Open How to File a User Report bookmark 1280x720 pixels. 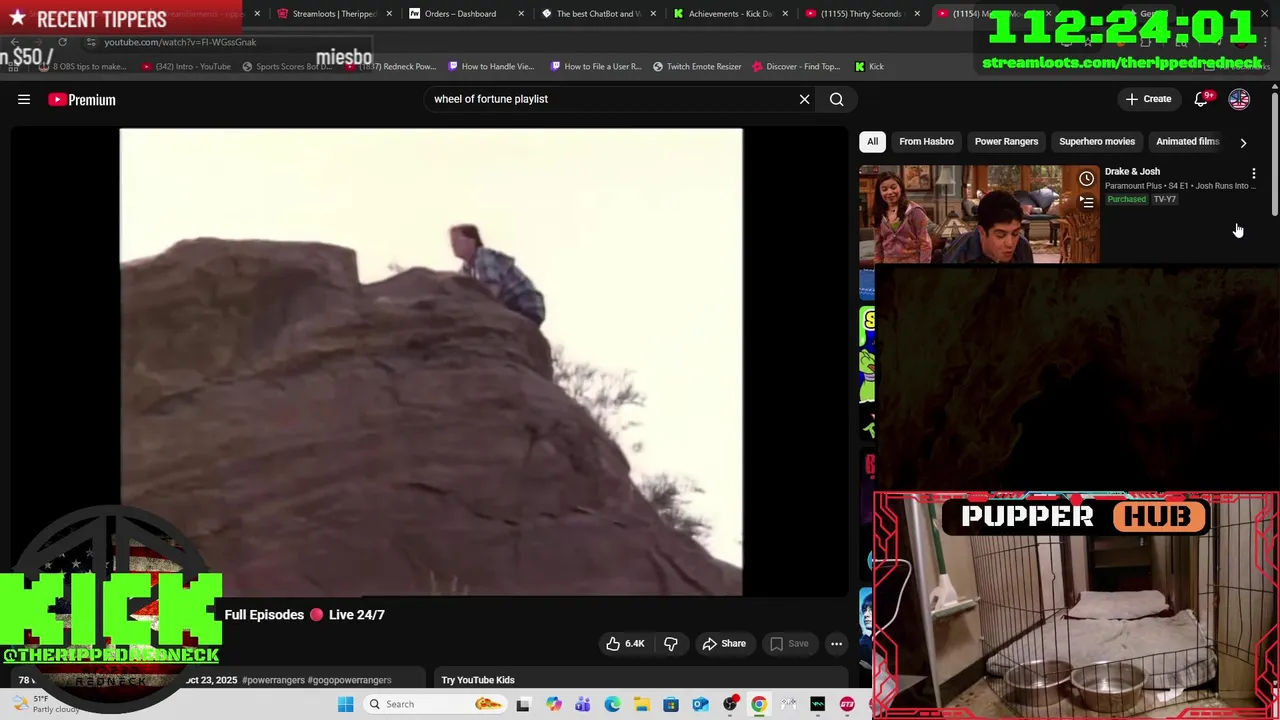tap(595, 66)
